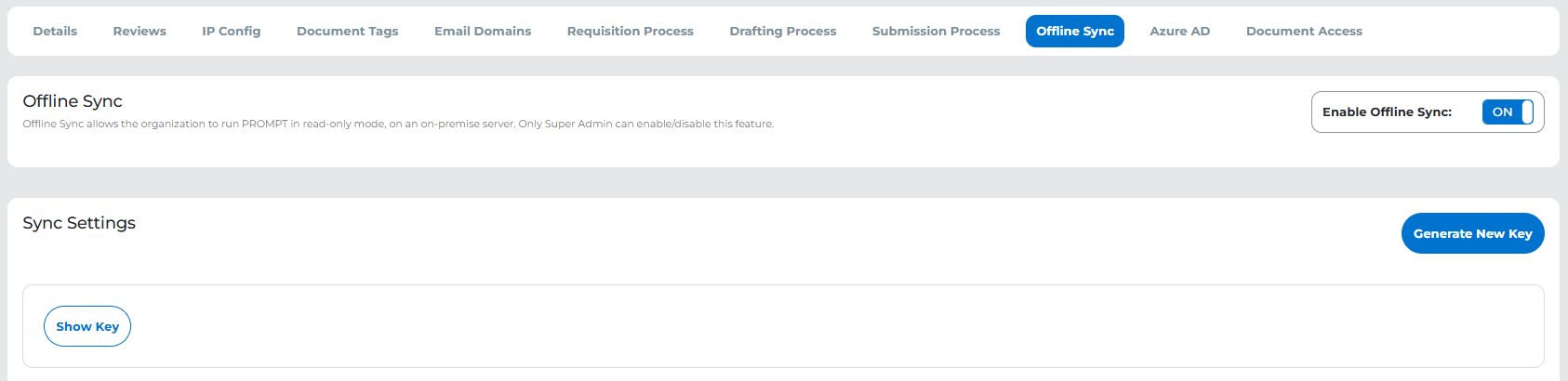Click the Offline Sync section heading

coord(73,101)
